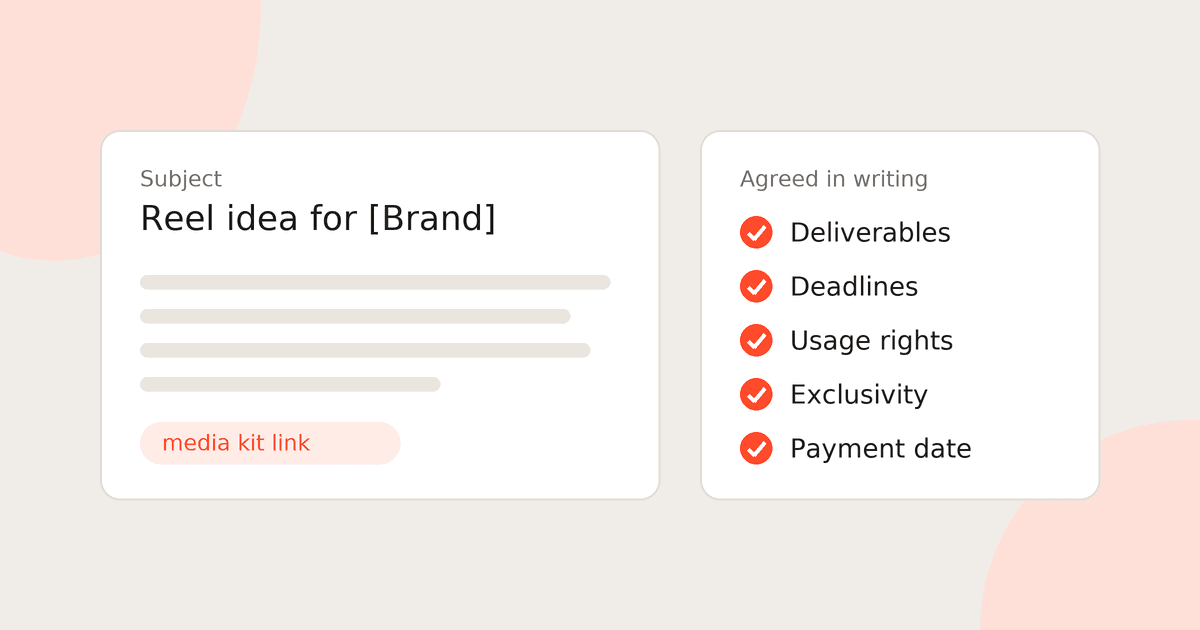Click the Agreed in writing heading
Image resolution: width=1200 pixels, height=630 pixels.
(x=834, y=179)
